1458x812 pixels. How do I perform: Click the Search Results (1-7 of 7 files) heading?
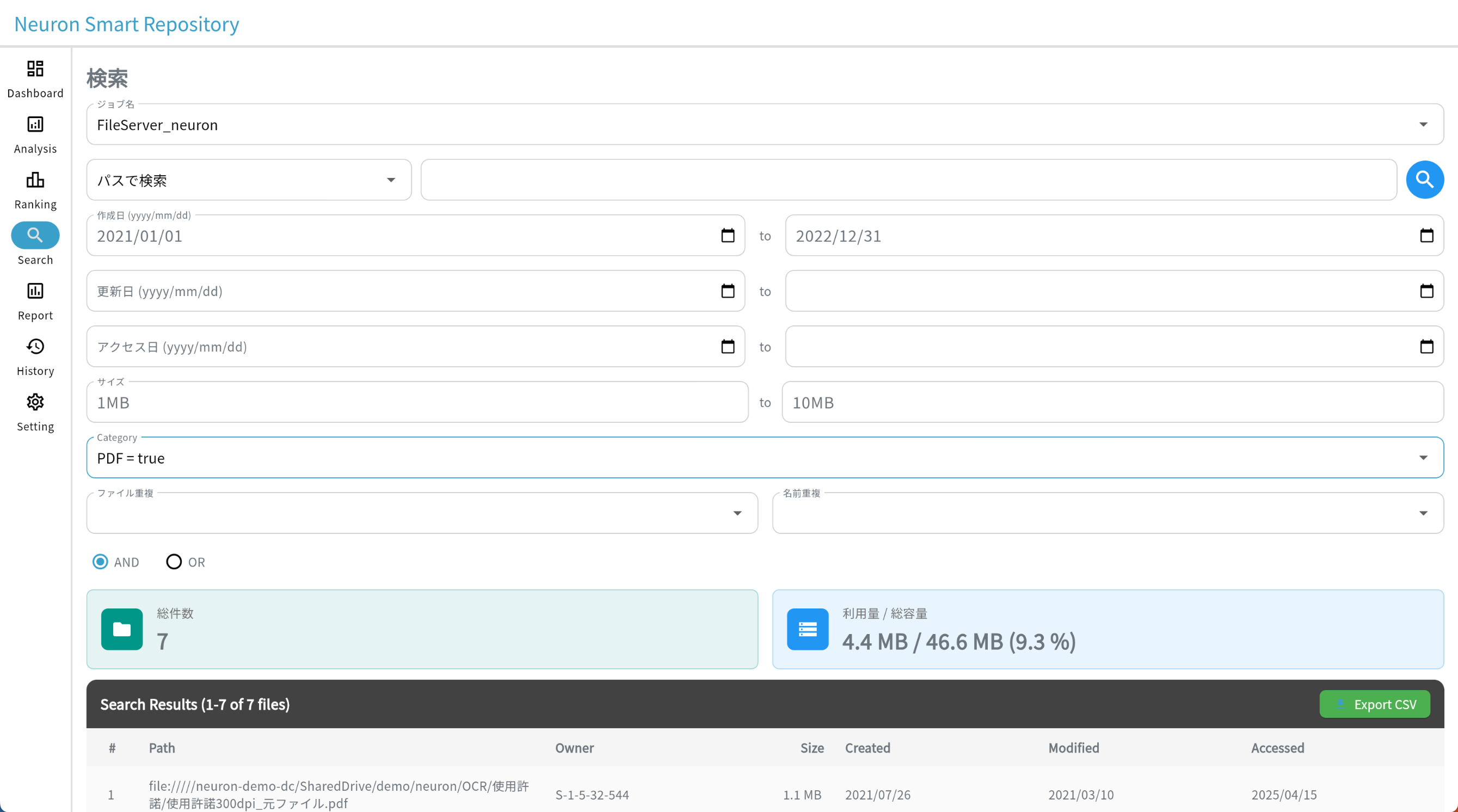click(x=195, y=704)
